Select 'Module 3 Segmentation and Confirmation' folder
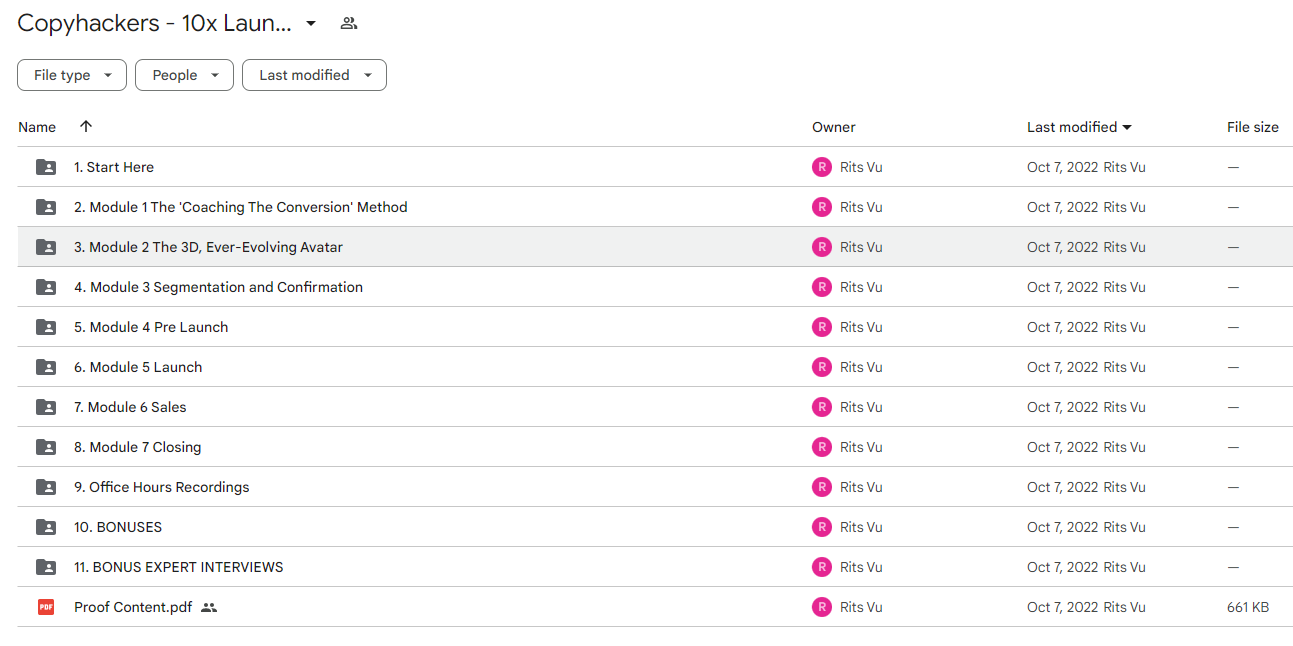 pyautogui.click(x=218, y=287)
